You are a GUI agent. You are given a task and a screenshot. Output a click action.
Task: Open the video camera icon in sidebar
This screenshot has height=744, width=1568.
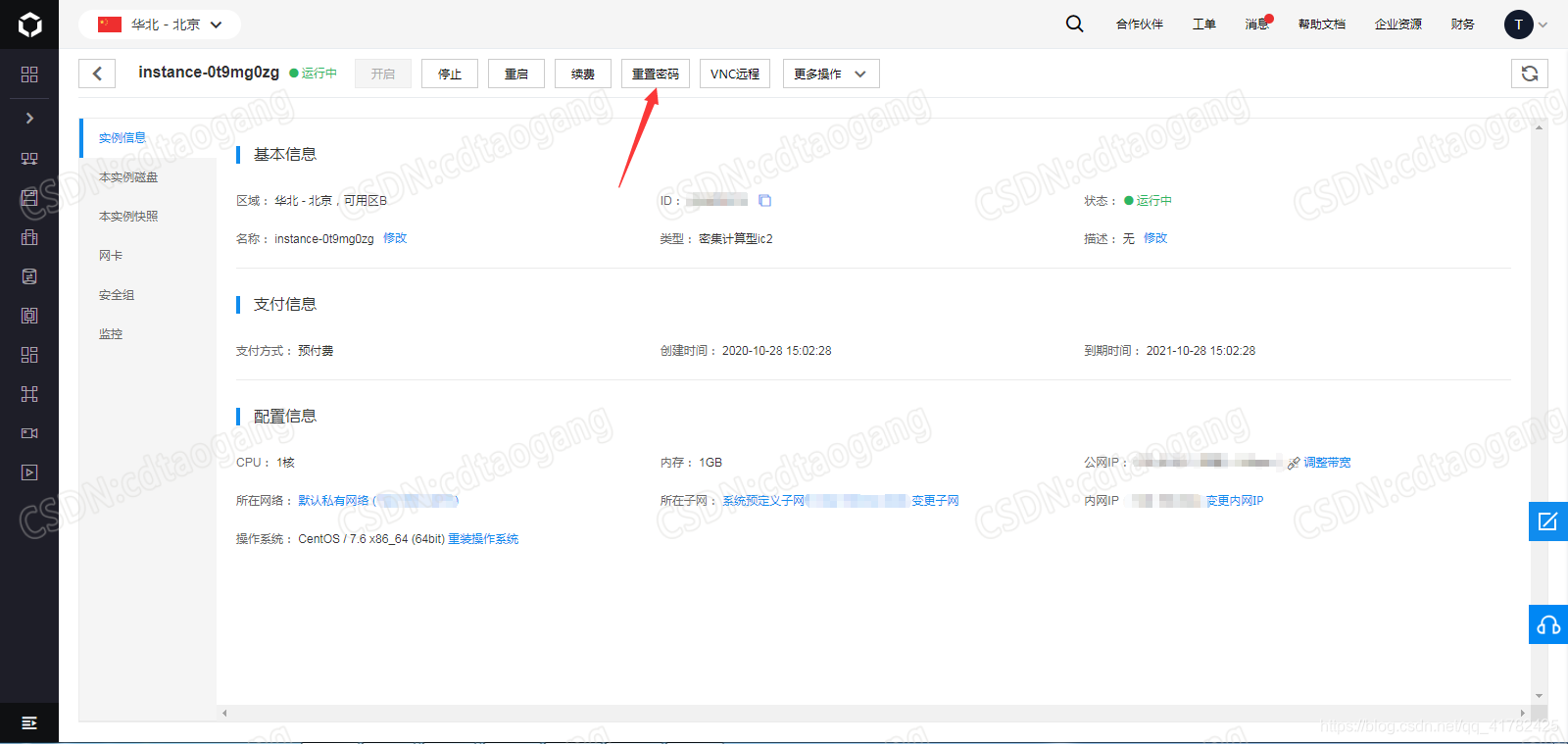(29, 433)
